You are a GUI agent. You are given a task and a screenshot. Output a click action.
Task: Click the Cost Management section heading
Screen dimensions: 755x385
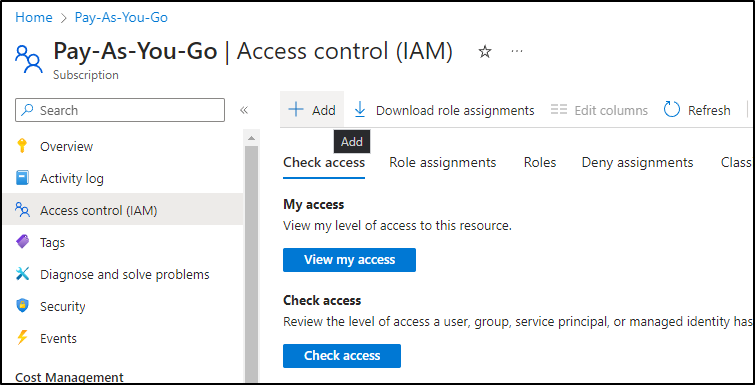pos(69,377)
